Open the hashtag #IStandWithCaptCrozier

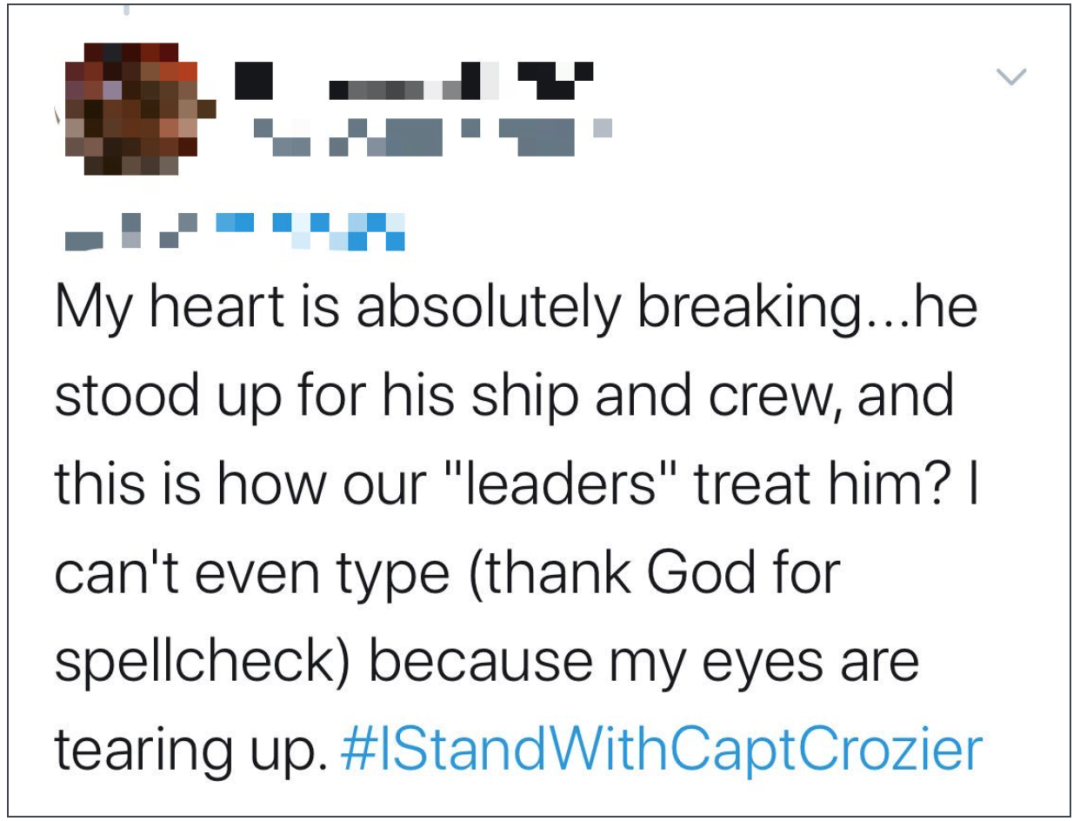pyautogui.click(x=662, y=750)
